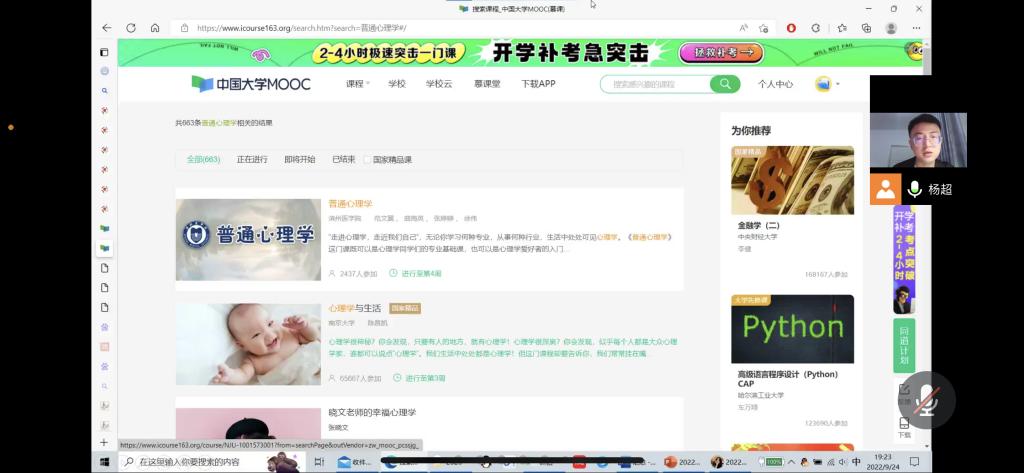Click 下载 phone icon on floating sidebar
The height and width of the screenshot is (473, 1024).
coord(904,427)
